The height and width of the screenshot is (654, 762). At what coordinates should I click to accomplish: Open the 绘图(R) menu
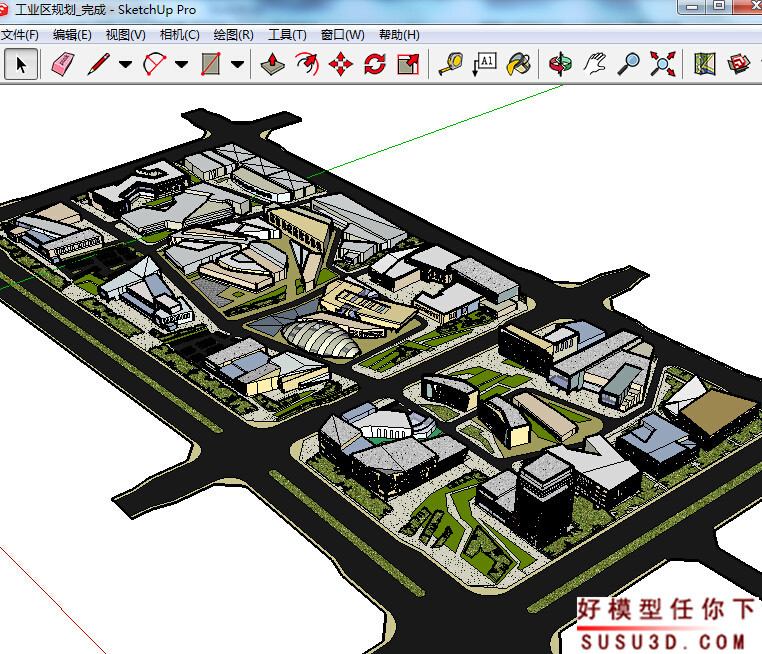tap(233, 35)
